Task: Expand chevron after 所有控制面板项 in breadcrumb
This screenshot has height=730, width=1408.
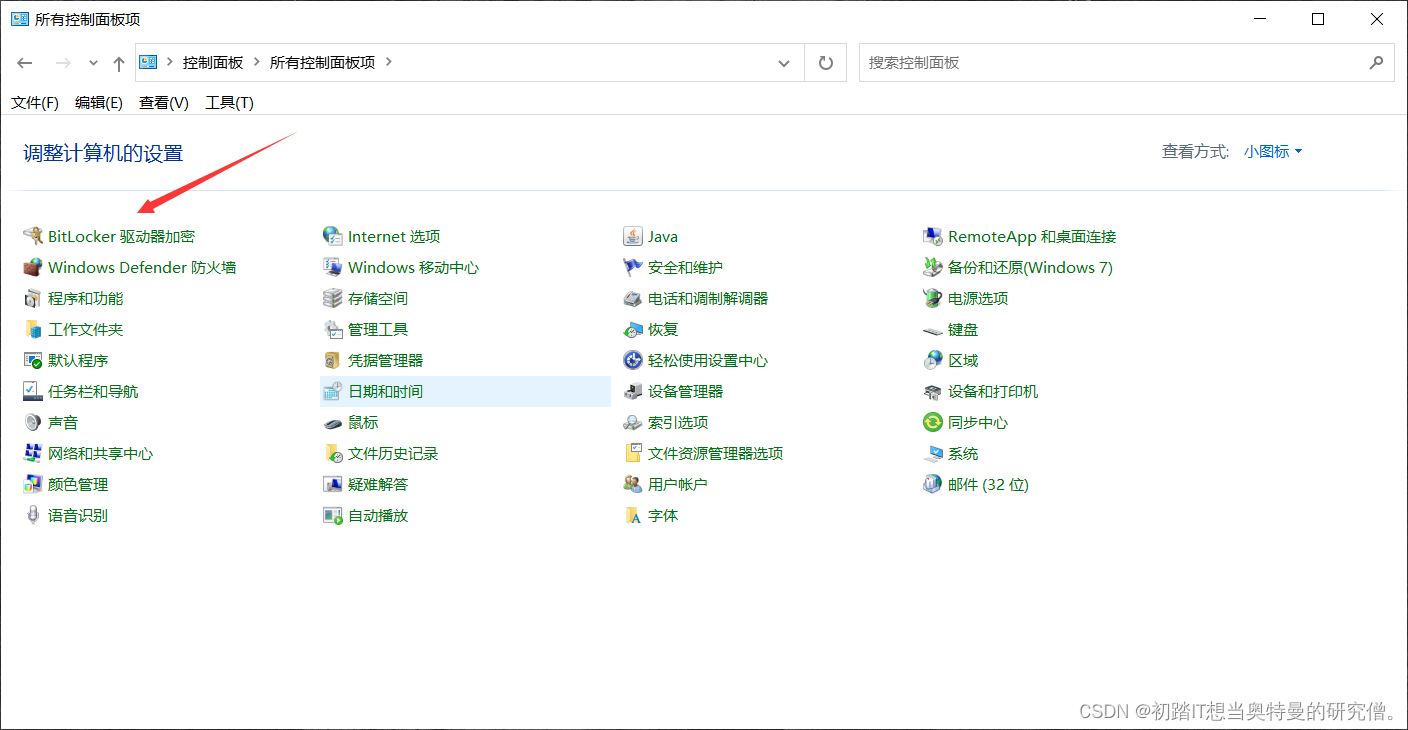Action: [x=389, y=62]
